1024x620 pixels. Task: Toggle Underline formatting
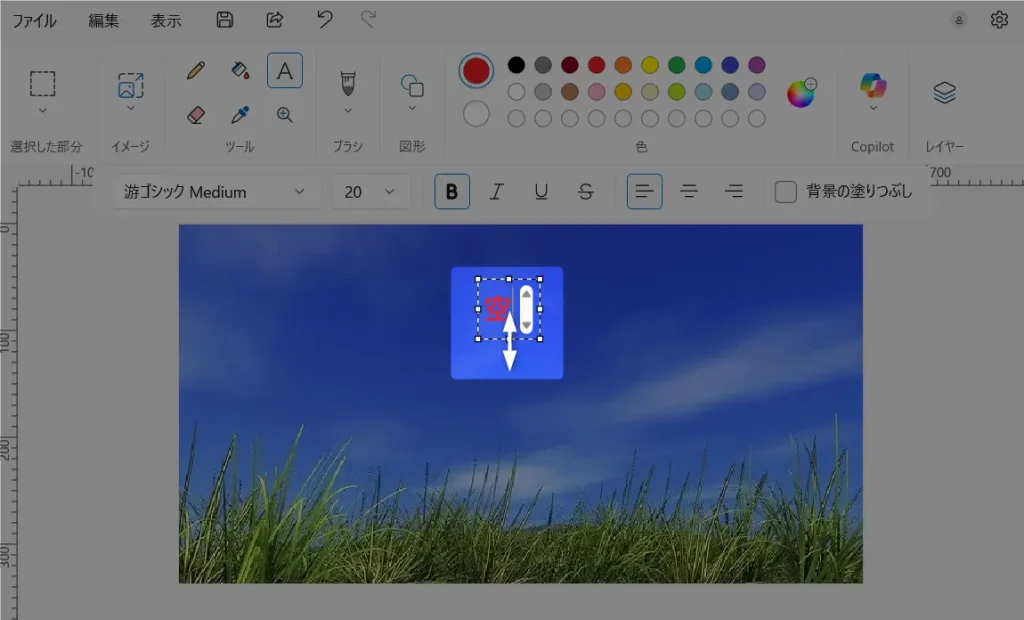pos(541,191)
